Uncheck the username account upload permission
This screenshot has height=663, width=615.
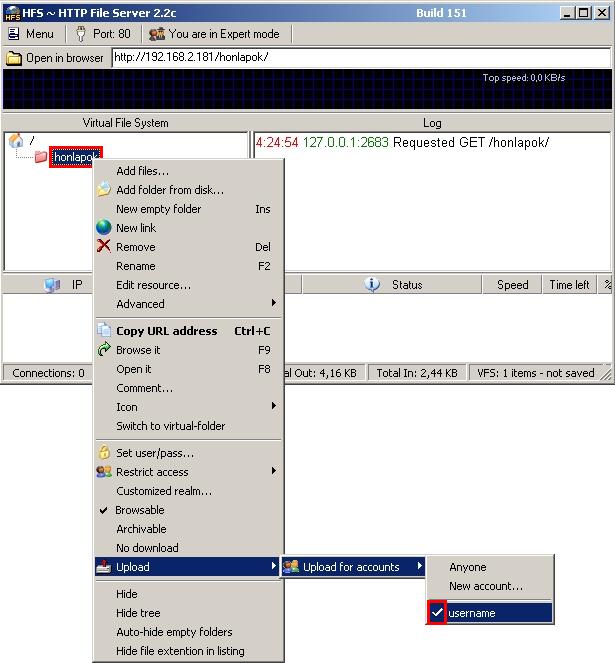click(490, 613)
